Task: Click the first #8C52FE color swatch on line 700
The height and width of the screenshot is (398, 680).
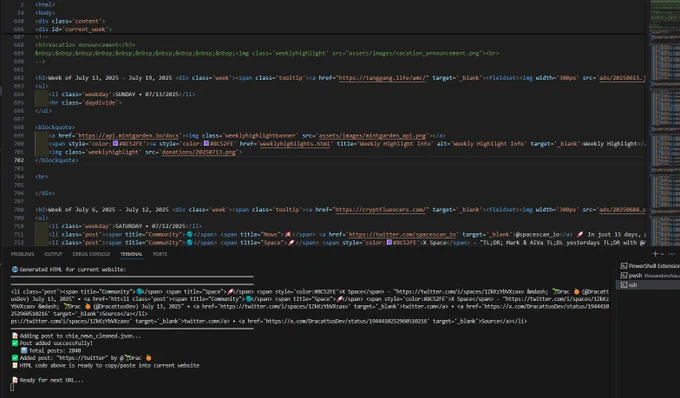Action: pyautogui.click(x=115, y=144)
